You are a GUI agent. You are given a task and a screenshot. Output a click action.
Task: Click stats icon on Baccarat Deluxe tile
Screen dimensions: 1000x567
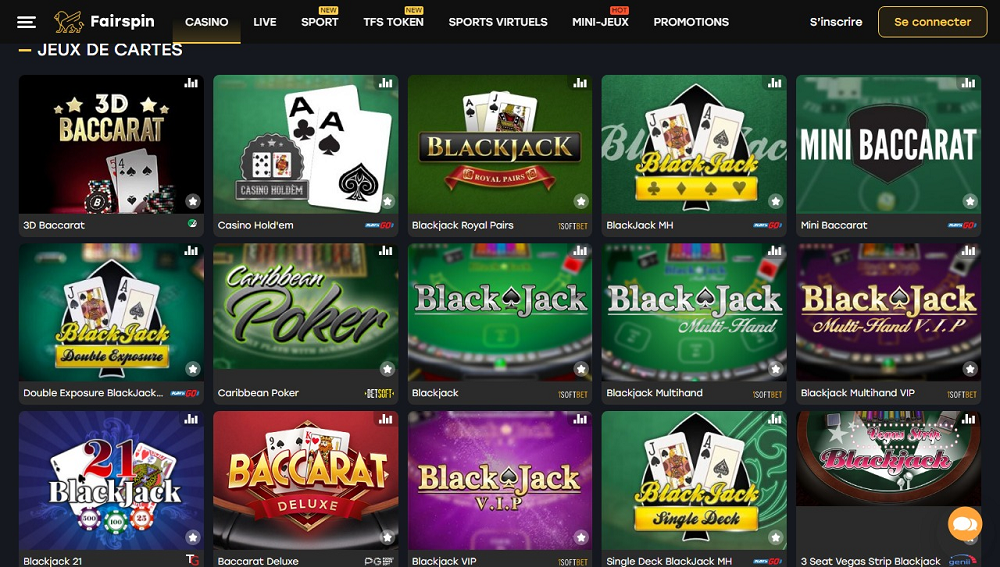pos(385,419)
